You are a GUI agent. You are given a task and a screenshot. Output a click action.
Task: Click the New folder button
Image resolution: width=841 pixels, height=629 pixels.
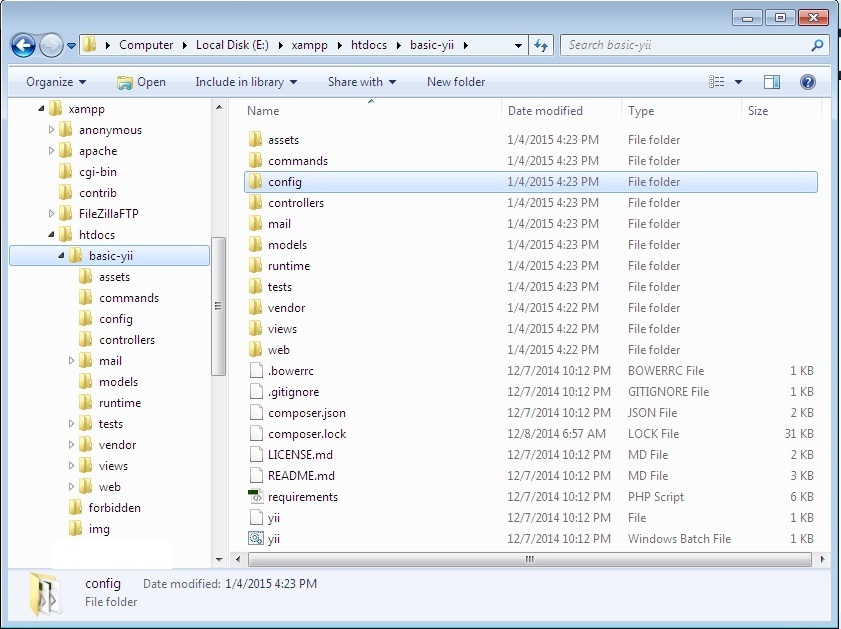(455, 81)
